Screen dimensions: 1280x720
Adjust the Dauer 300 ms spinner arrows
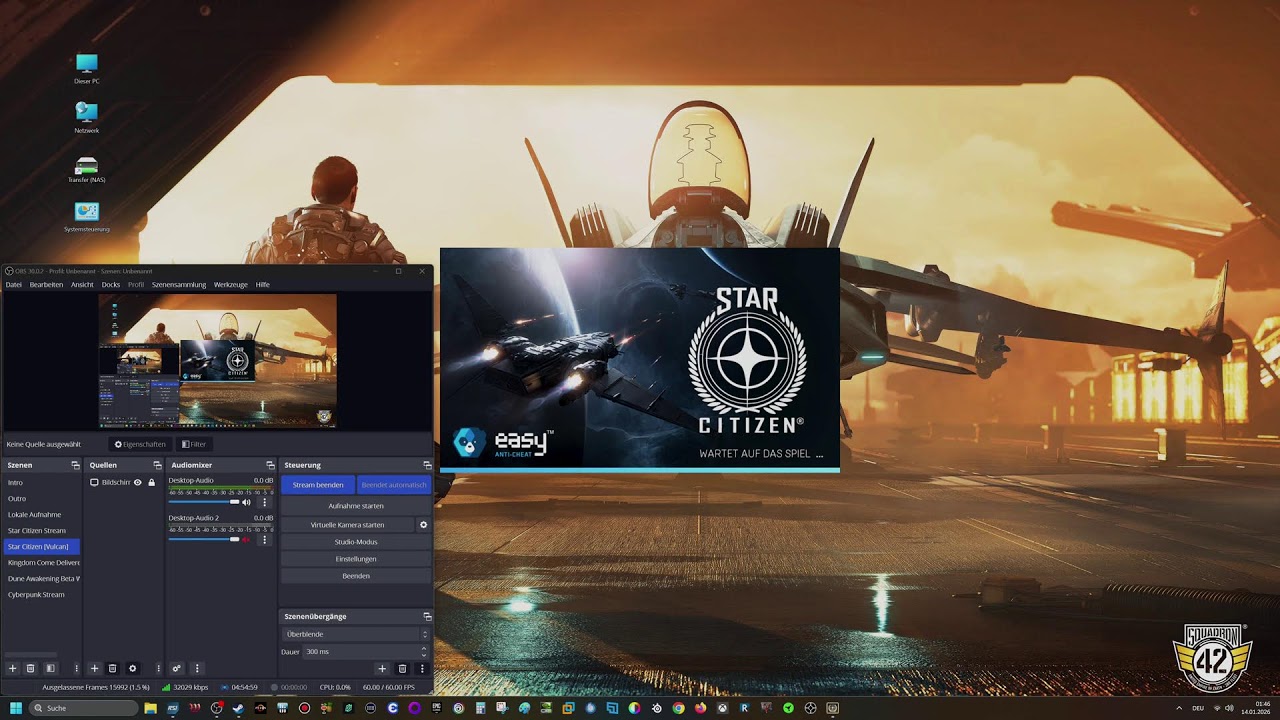click(424, 651)
